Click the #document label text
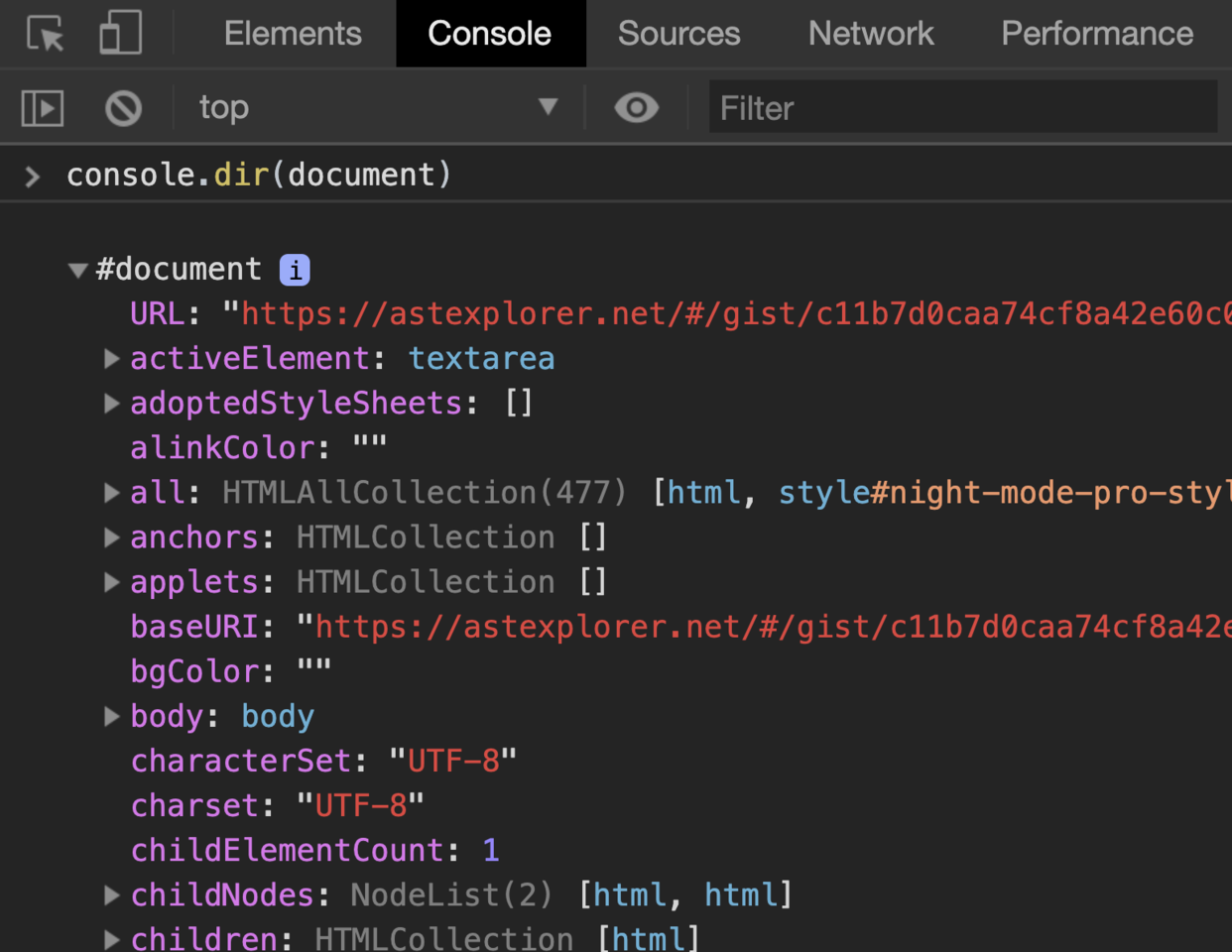 point(179,269)
